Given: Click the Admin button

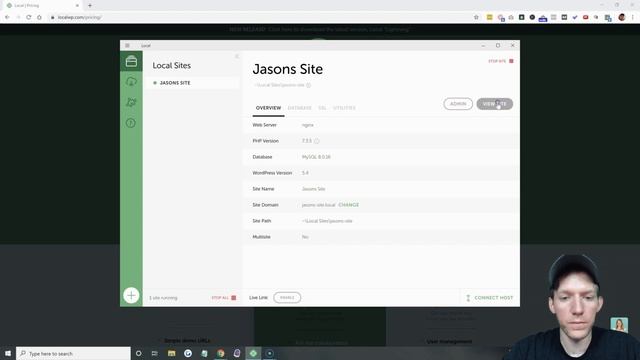Looking at the screenshot, I should (x=458, y=104).
